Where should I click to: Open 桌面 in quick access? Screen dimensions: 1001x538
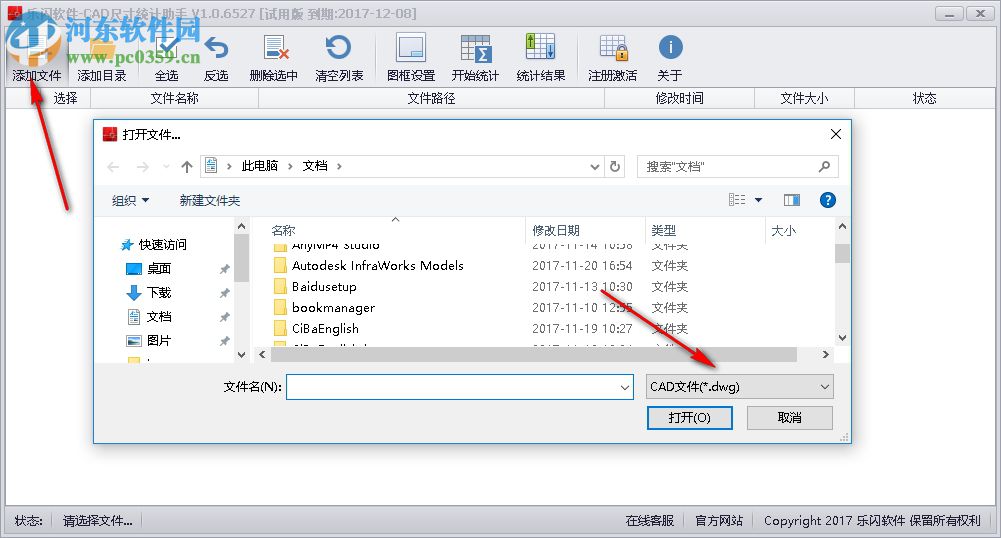(159, 269)
